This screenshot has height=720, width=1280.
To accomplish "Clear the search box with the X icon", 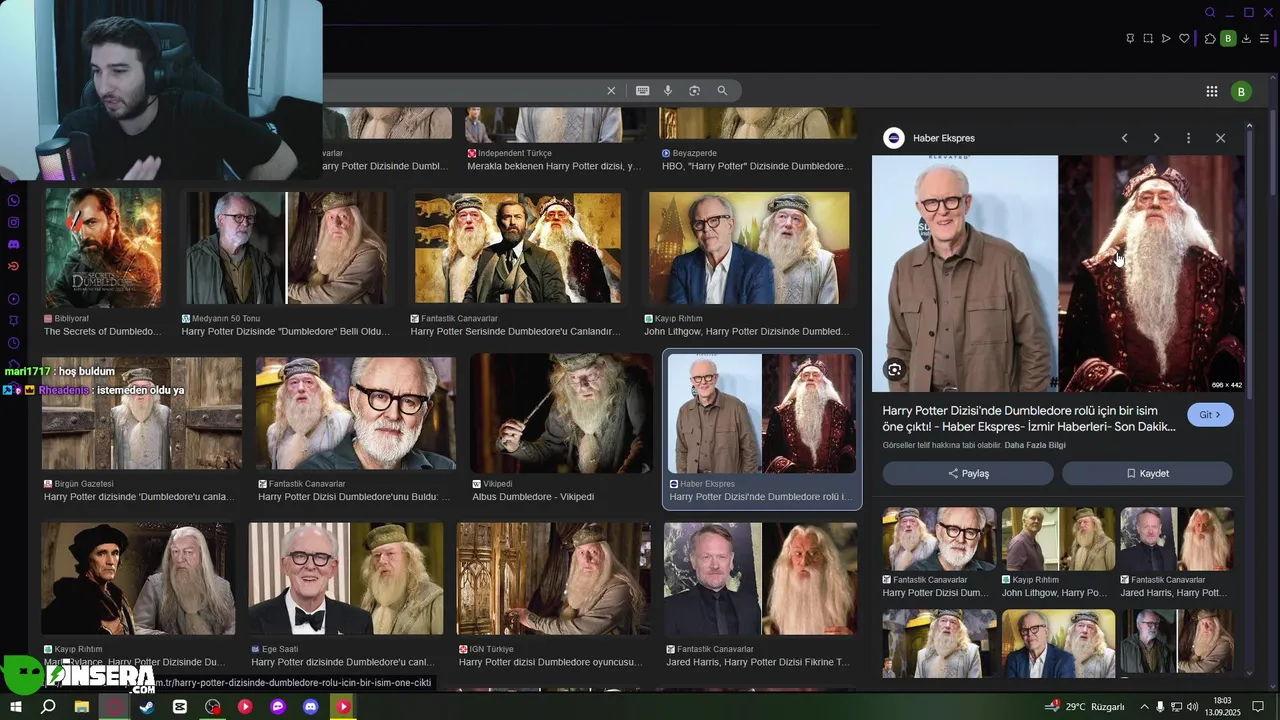I will click(x=611, y=91).
